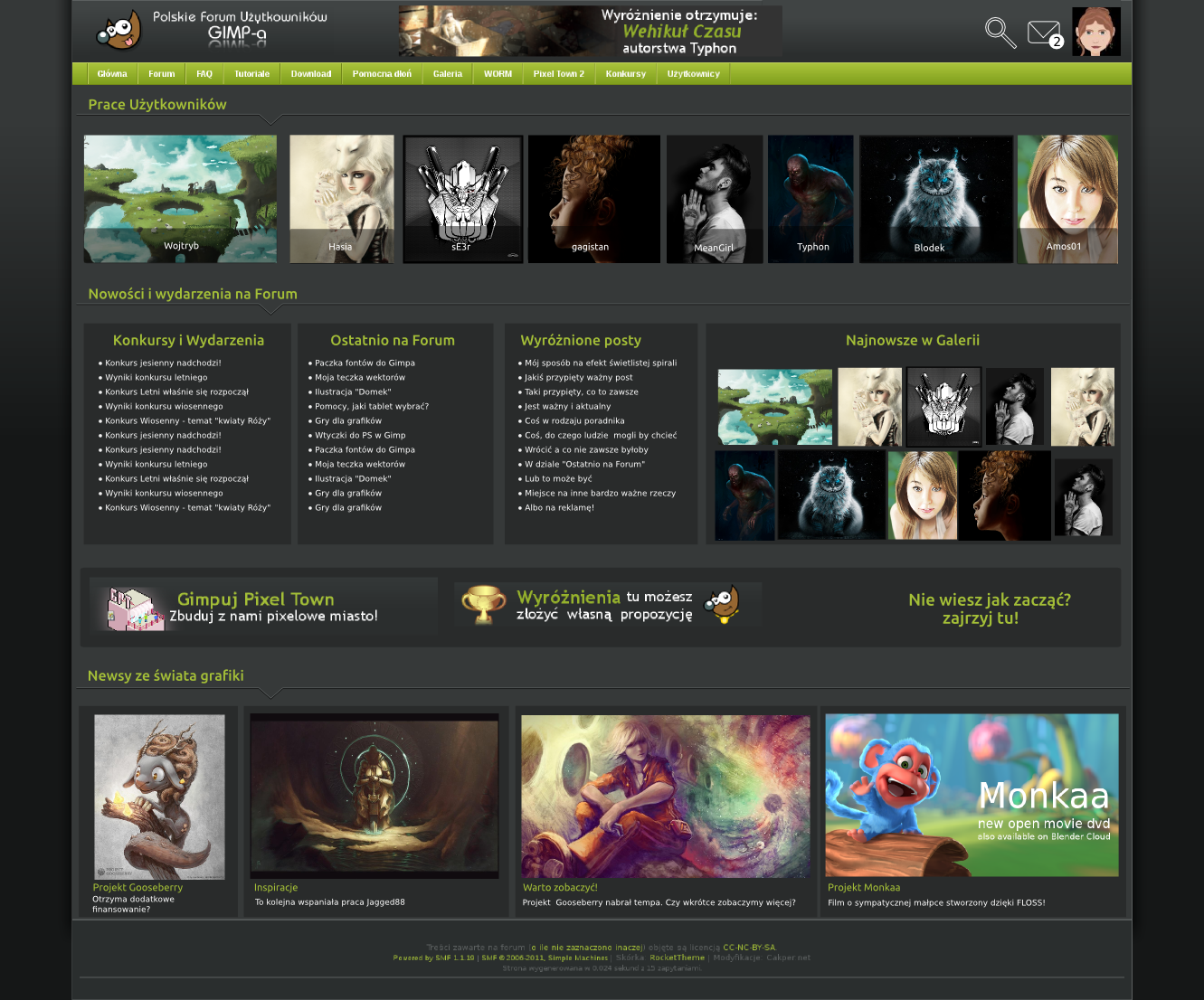Open link "Ilustracja Domek" in Ostatnio na Forum

coord(353,392)
